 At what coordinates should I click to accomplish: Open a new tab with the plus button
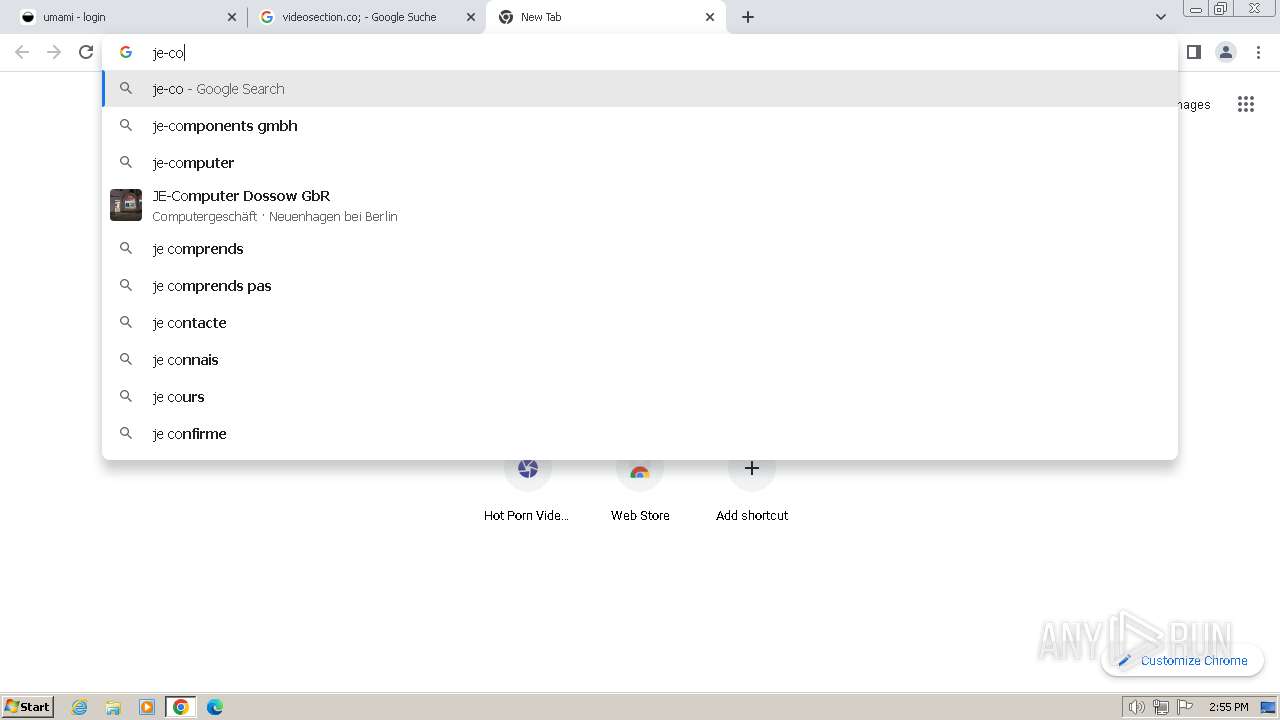[748, 17]
